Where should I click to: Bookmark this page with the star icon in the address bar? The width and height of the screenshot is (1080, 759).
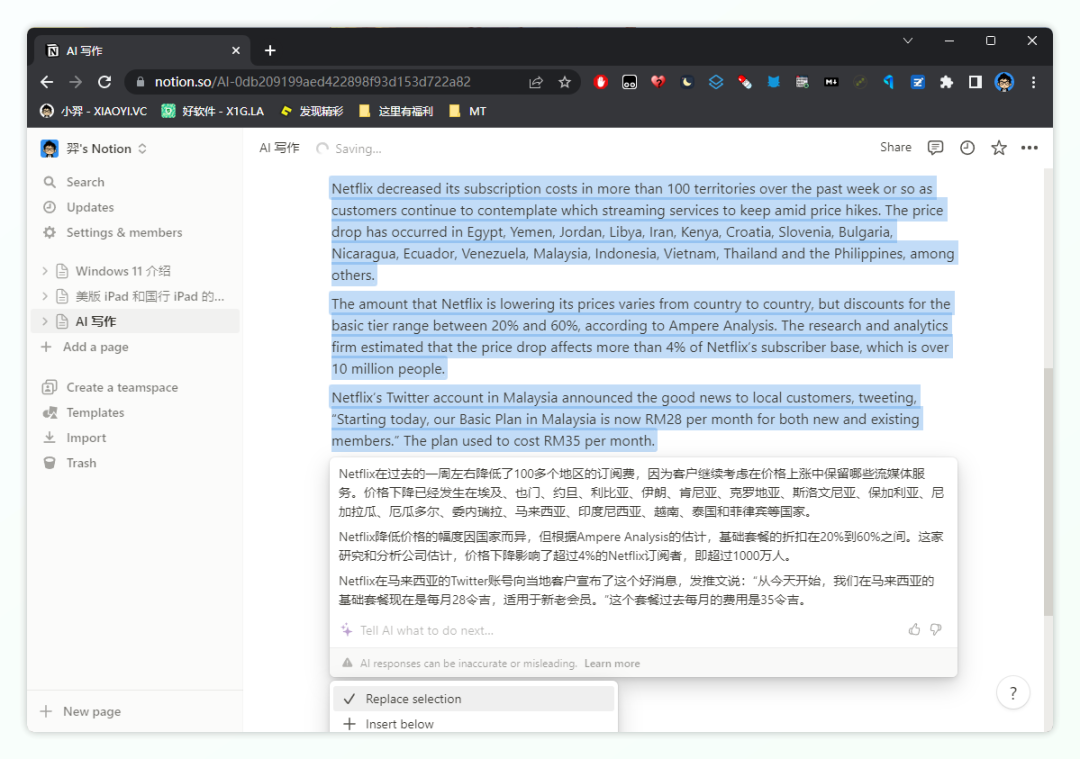565,82
